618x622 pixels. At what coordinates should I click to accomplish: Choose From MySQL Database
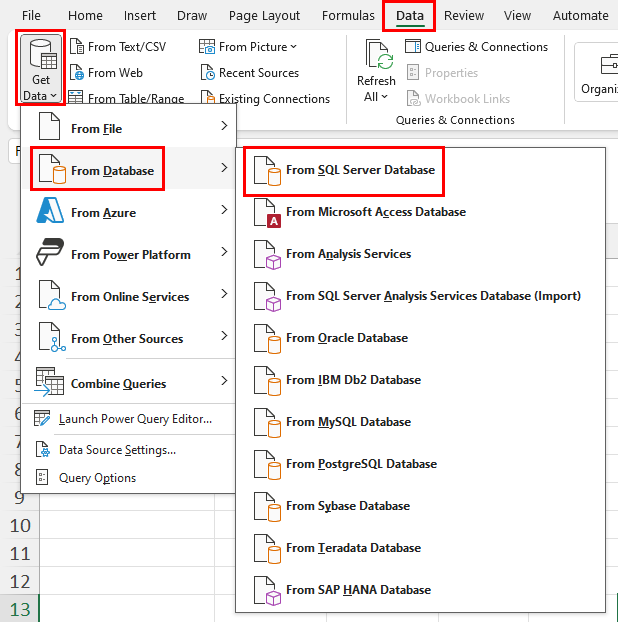tap(420, 422)
